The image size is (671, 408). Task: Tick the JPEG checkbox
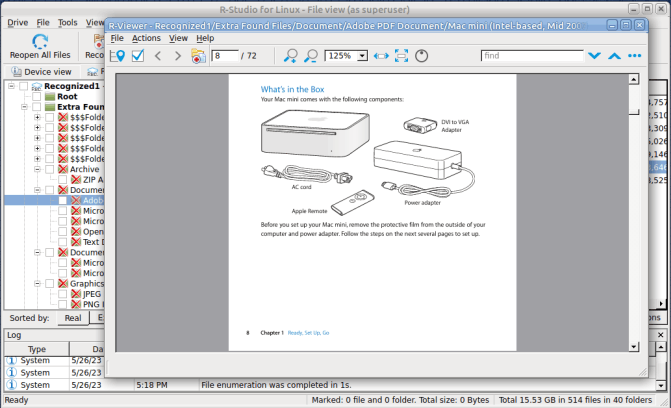pyautogui.click(x=62, y=294)
